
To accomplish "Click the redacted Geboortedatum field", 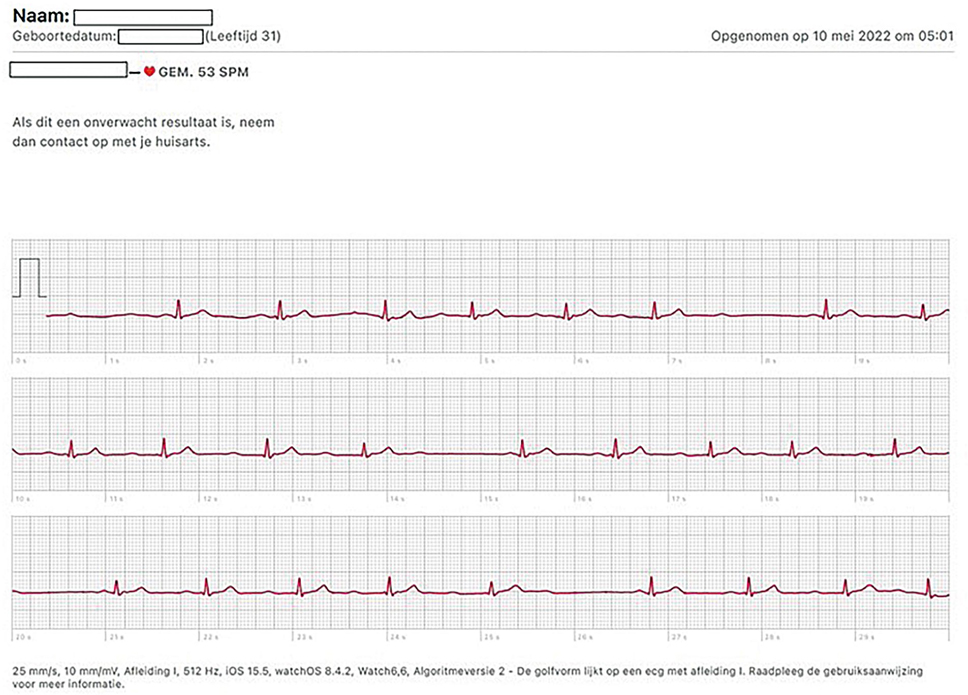I will pyautogui.click(x=160, y=37).
